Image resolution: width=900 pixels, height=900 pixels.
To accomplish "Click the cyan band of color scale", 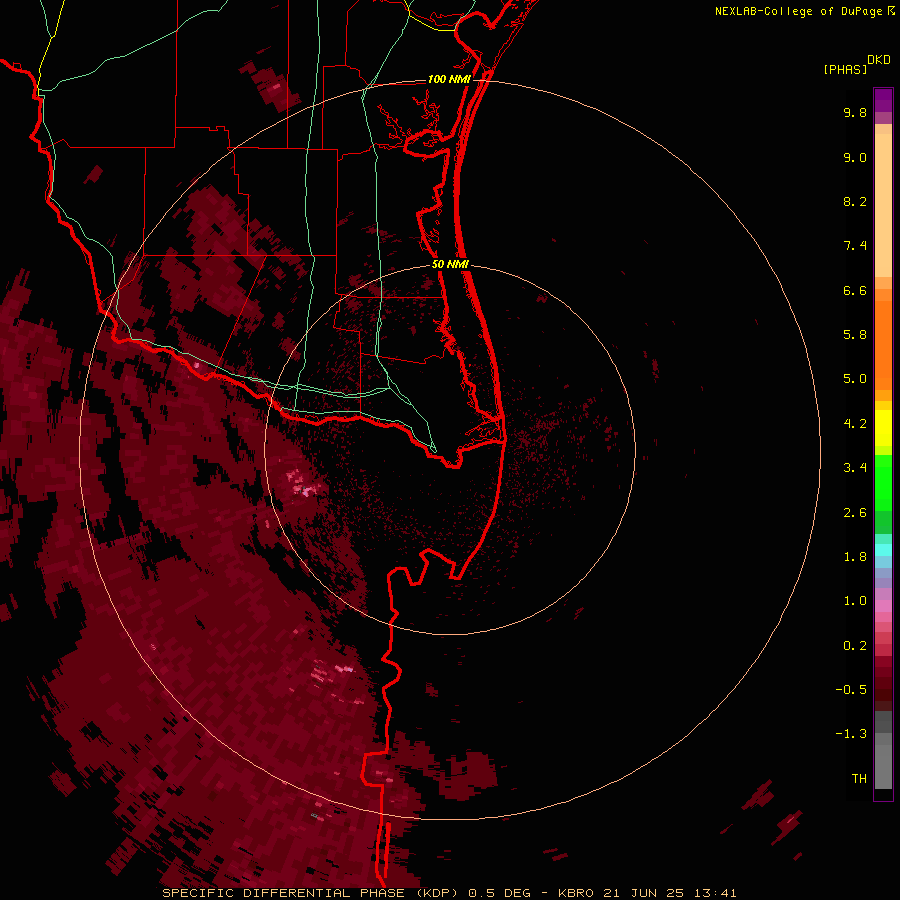I will point(883,550).
